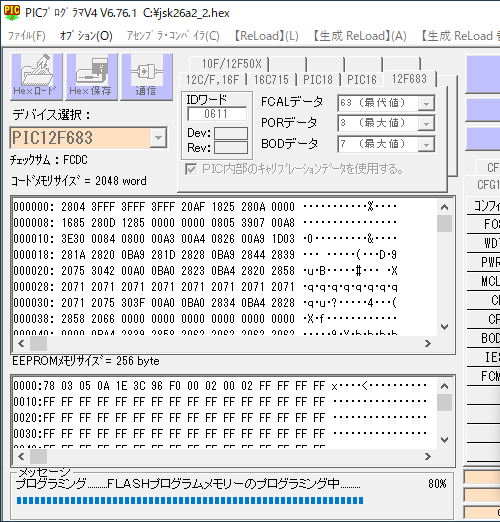The image size is (500, 522).
Task: Click the 【ReLoad】(L) menu item
Action: click(266, 35)
